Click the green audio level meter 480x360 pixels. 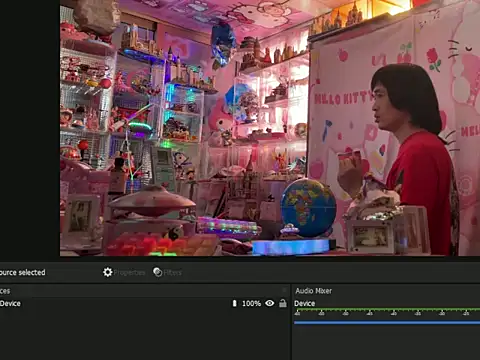click(387, 310)
